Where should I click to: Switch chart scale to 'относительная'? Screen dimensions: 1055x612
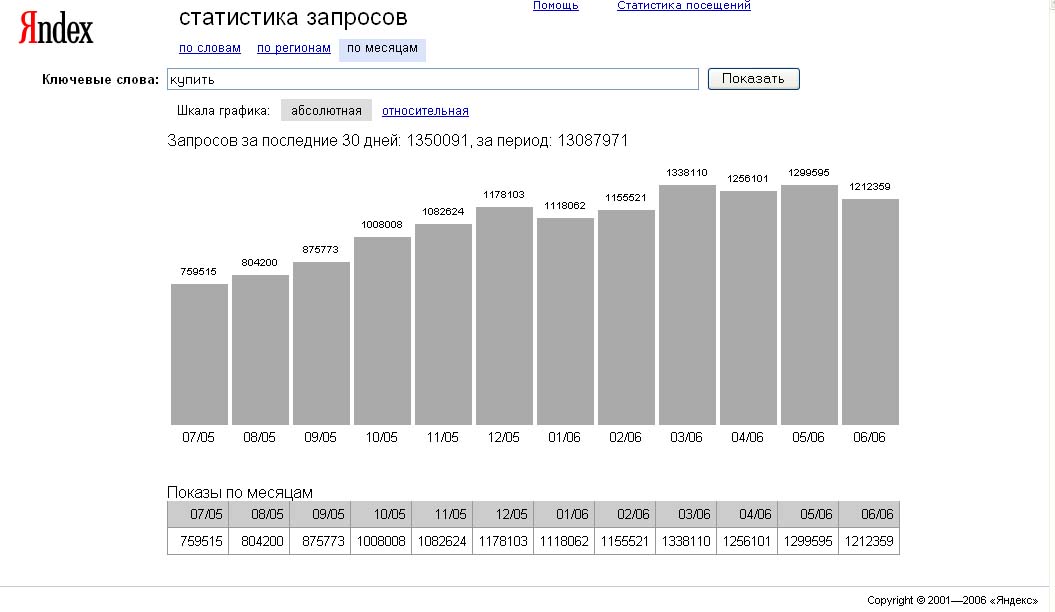[x=425, y=111]
